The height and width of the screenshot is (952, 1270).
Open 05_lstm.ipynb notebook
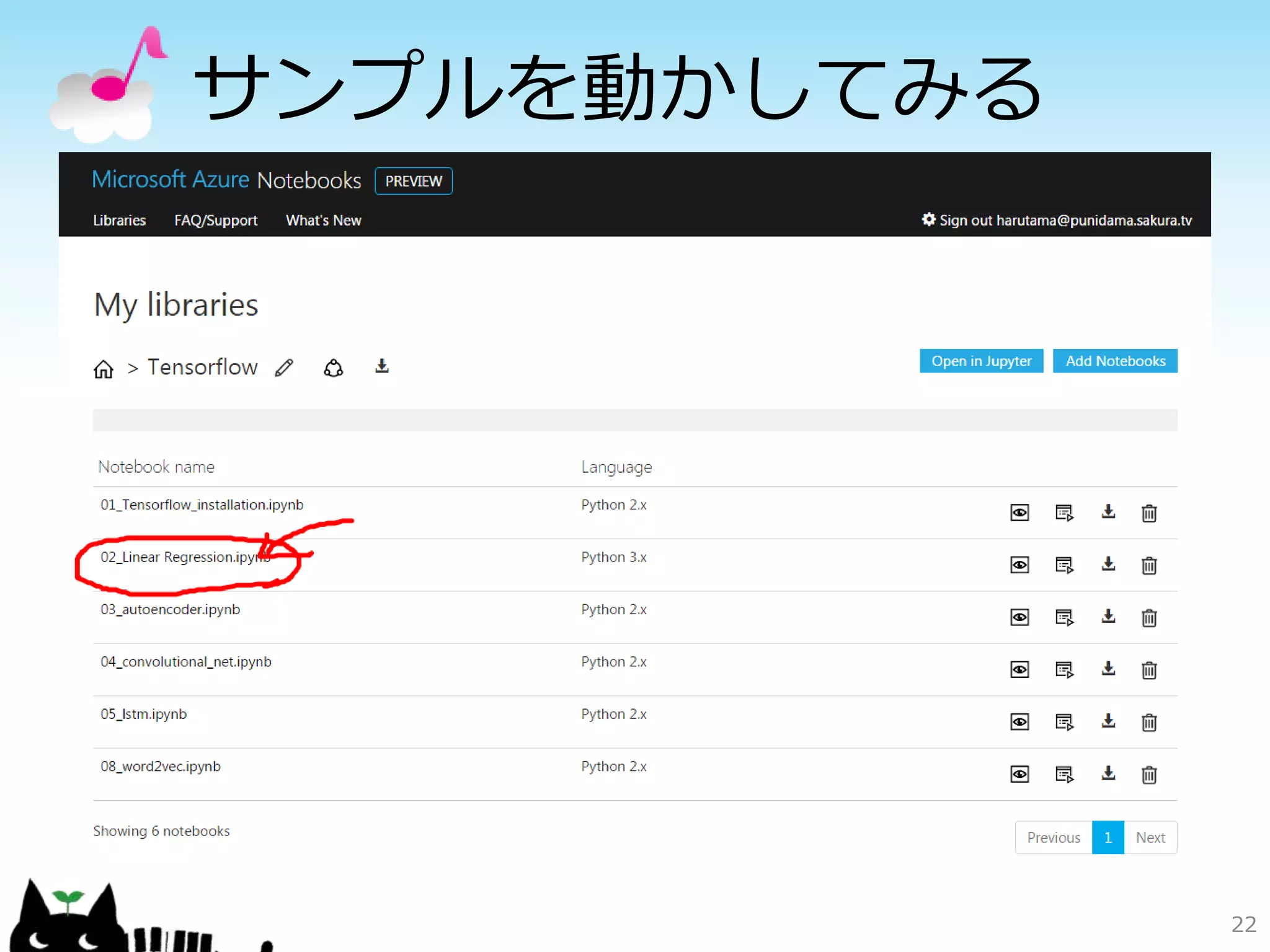tap(143, 714)
